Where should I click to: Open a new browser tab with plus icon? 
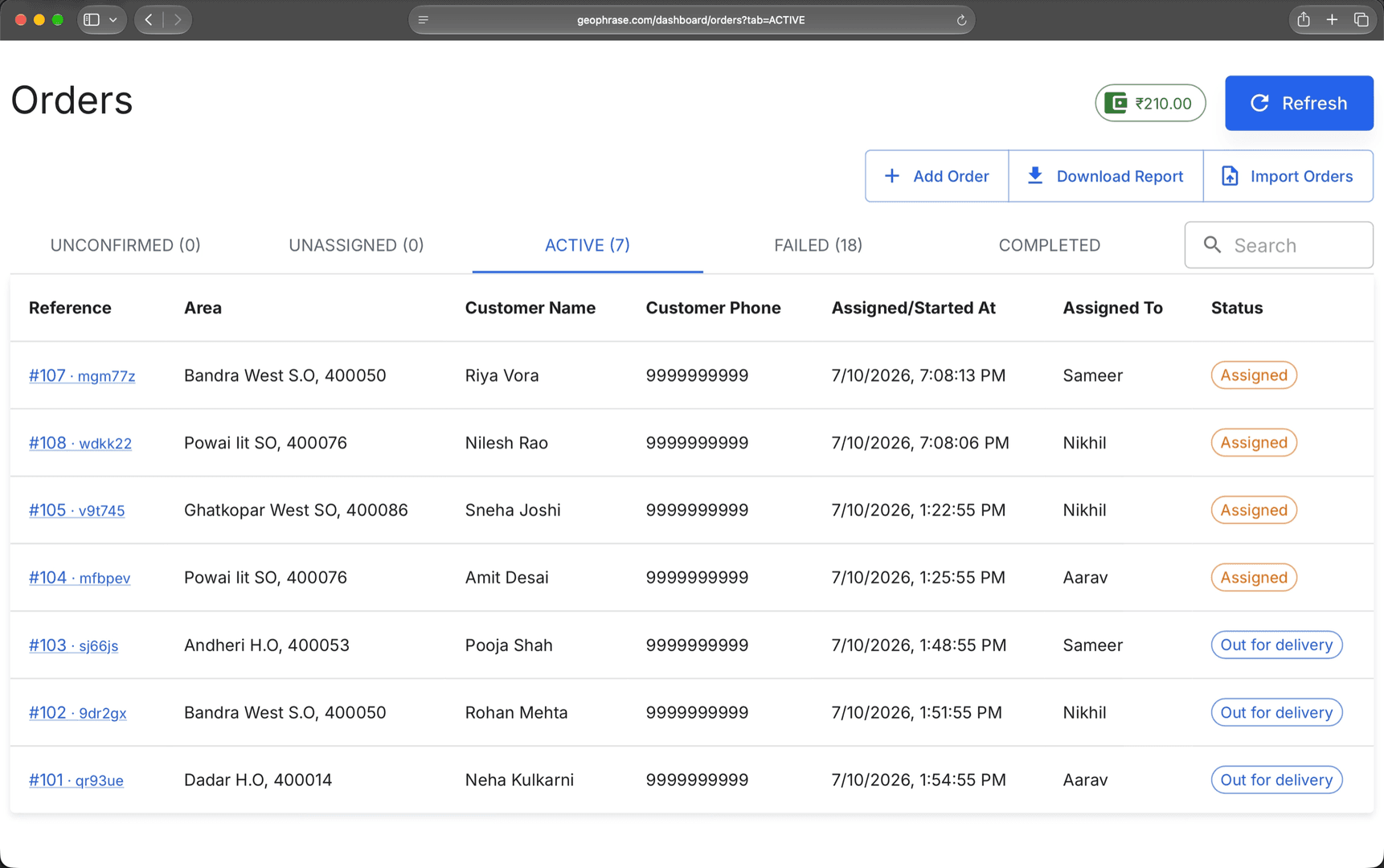[x=1332, y=20]
